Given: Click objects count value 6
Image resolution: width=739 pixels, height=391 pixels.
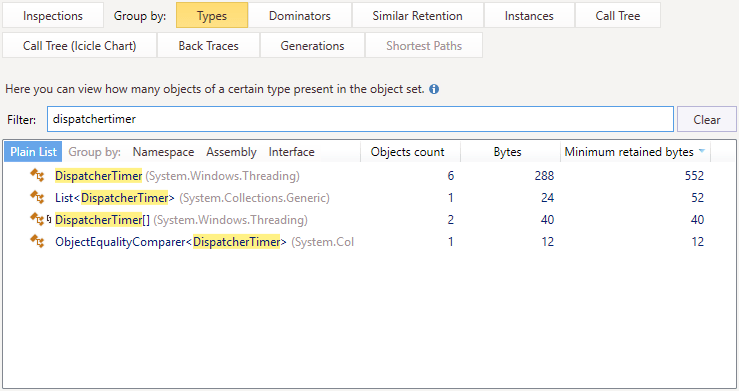Looking at the screenshot, I should [451, 176].
